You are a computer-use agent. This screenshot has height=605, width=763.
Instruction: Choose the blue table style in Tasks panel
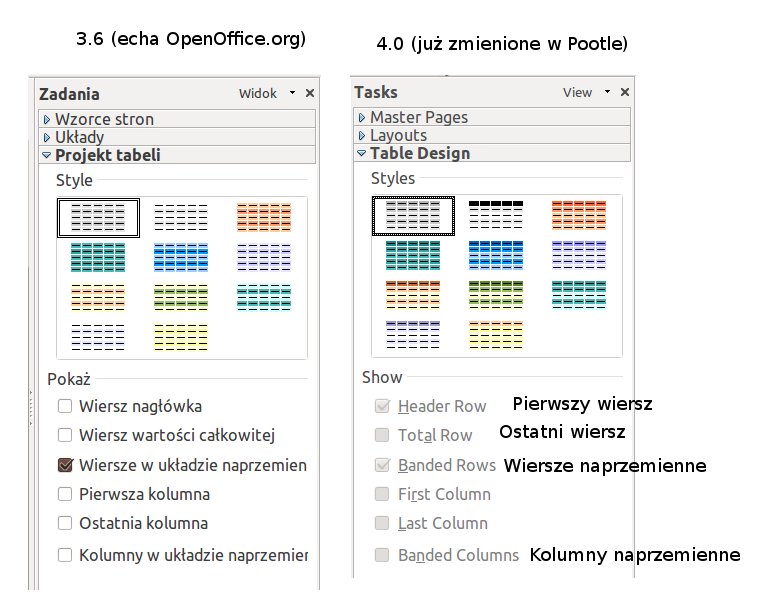coord(496,255)
